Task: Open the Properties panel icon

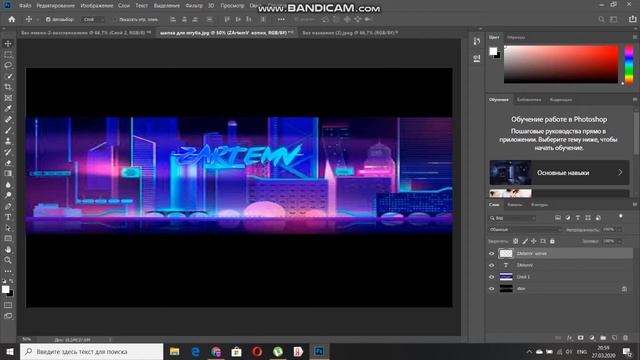Action: tap(477, 58)
